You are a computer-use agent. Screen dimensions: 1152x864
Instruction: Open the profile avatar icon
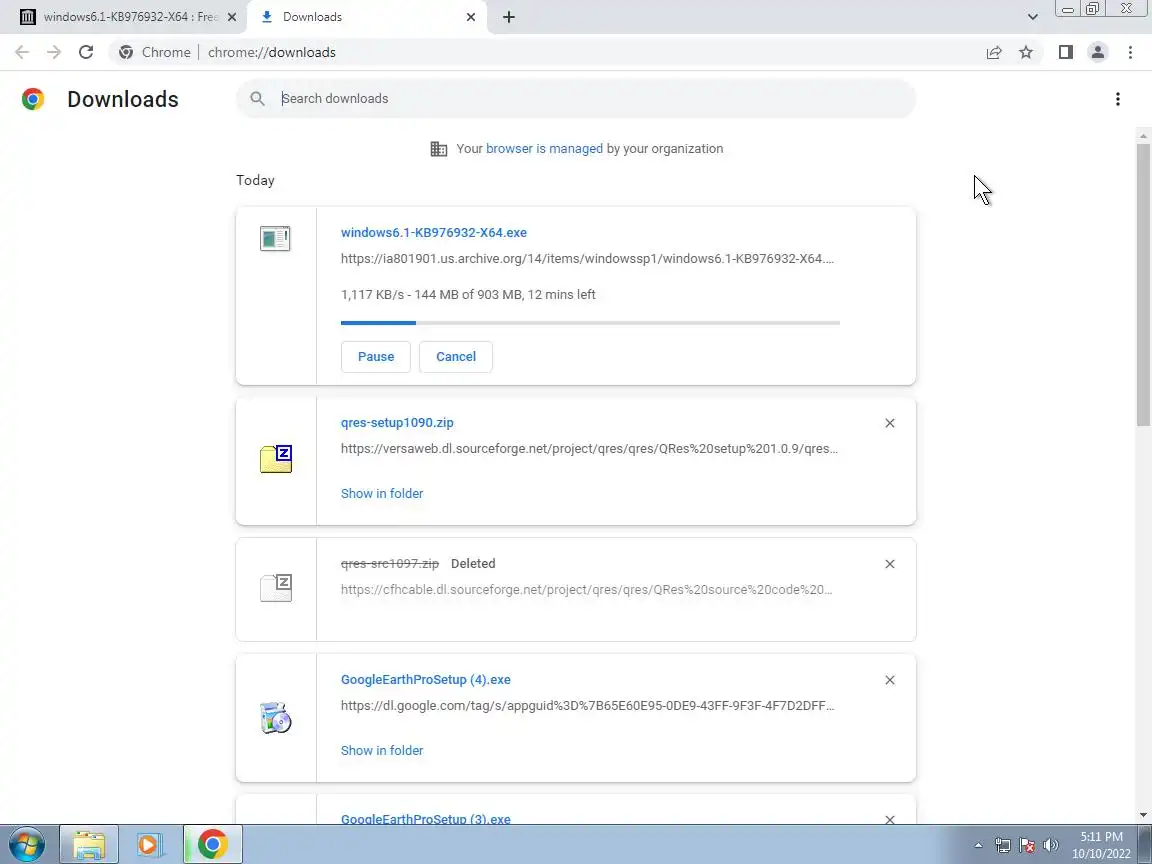(x=1098, y=52)
